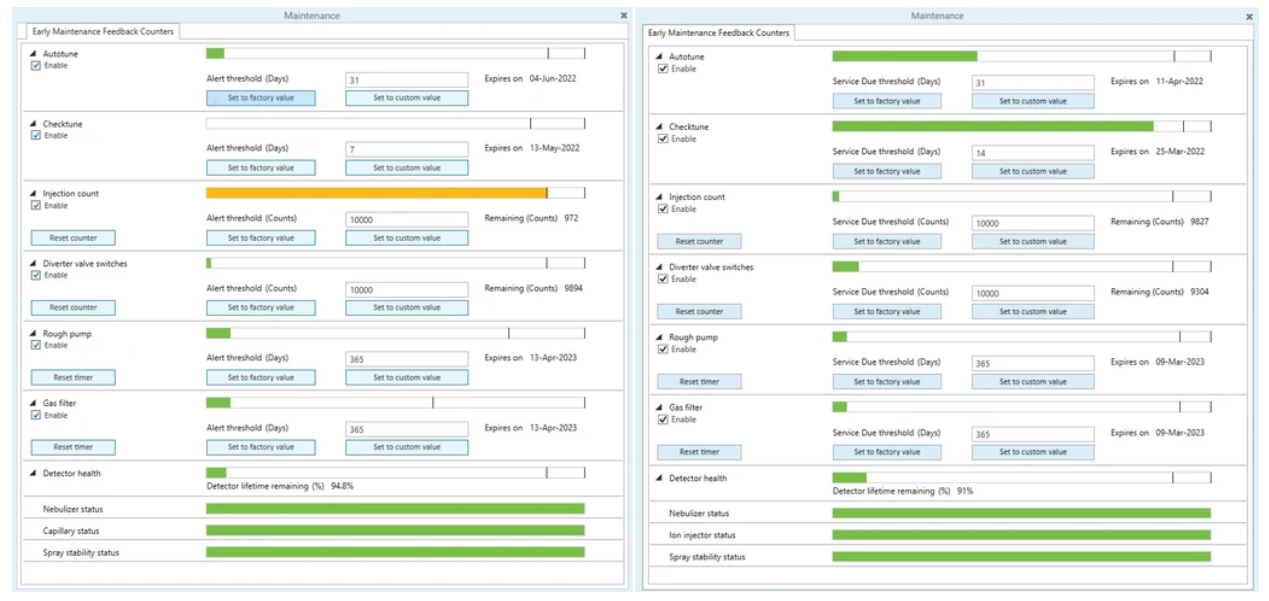
Task: Disable Gas filter counter in right window
Action: (x=662, y=419)
